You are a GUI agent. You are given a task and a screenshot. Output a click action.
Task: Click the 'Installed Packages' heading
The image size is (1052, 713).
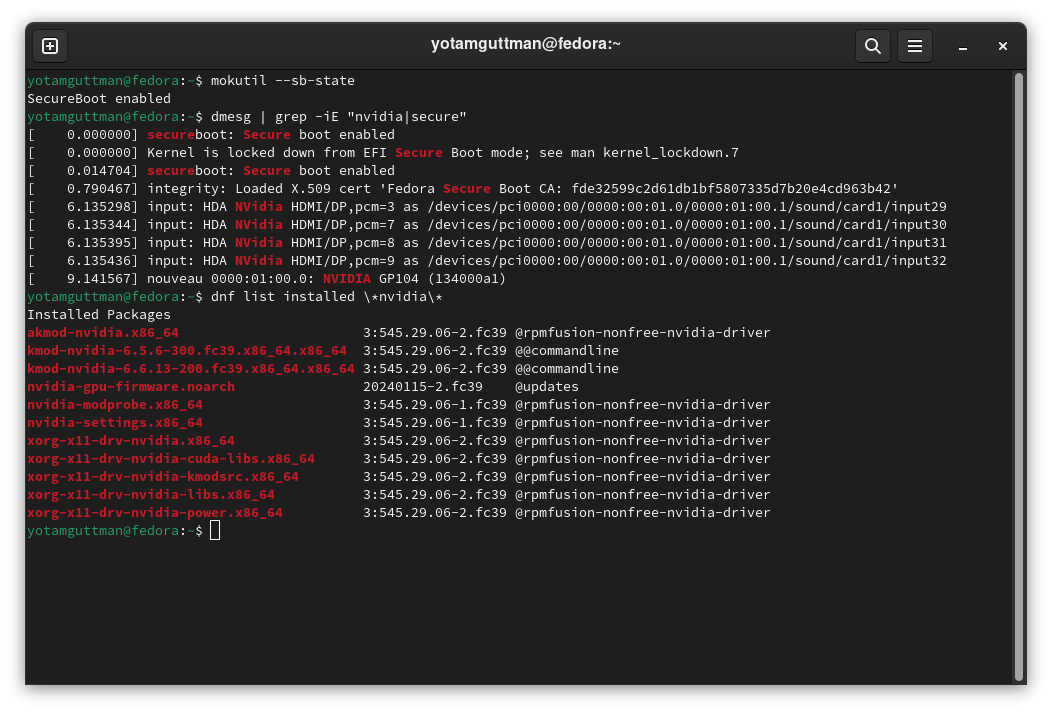pos(99,315)
